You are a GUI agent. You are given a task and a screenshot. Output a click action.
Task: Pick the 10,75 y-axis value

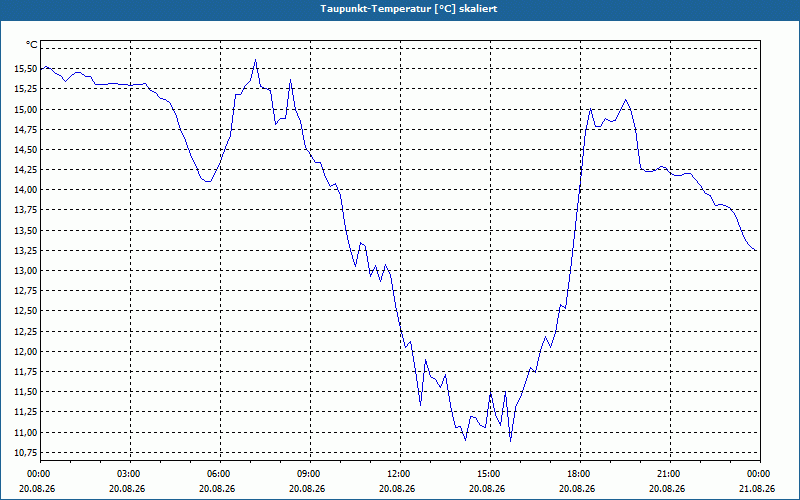click(x=26, y=453)
